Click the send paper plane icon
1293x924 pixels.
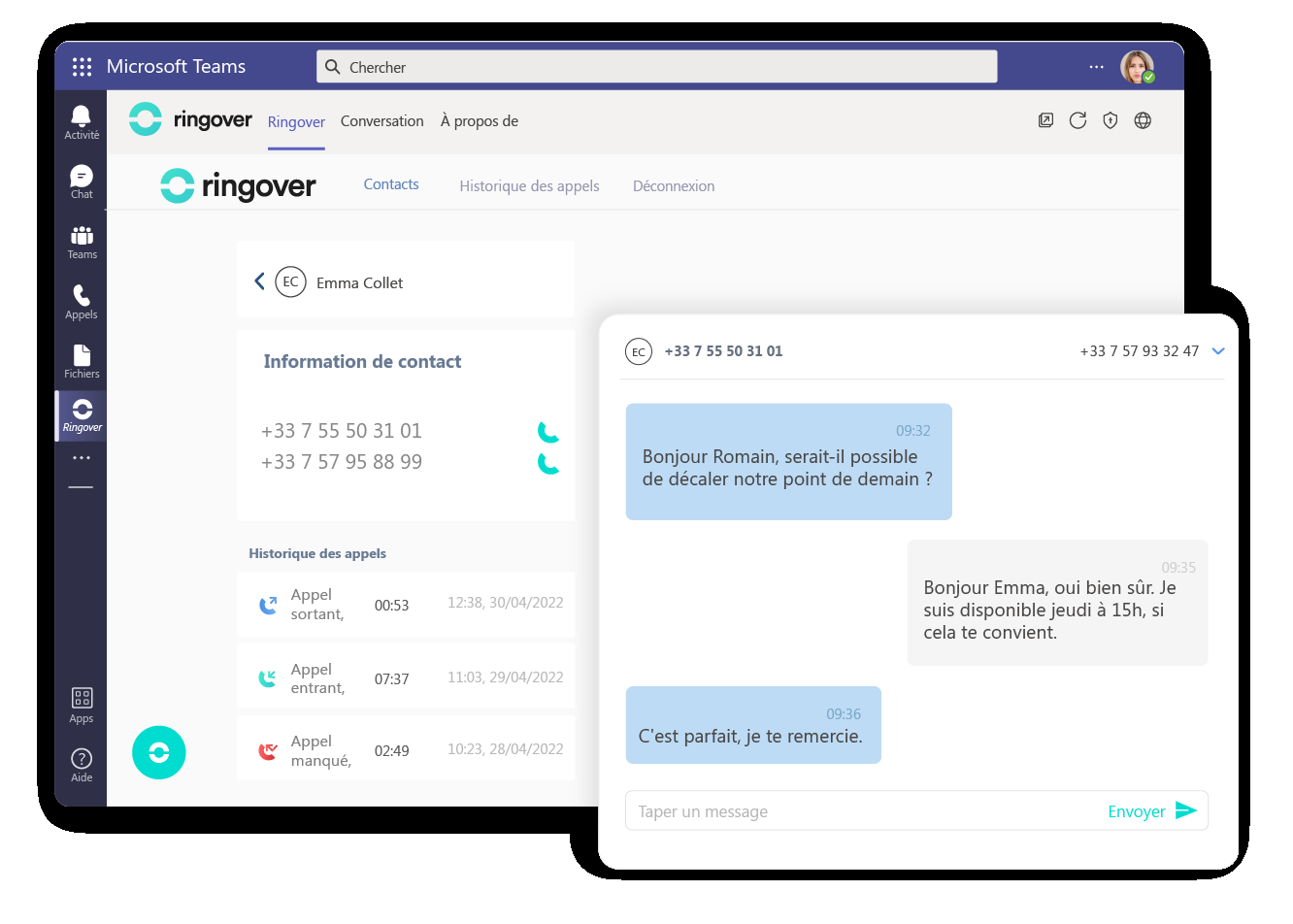point(1186,810)
